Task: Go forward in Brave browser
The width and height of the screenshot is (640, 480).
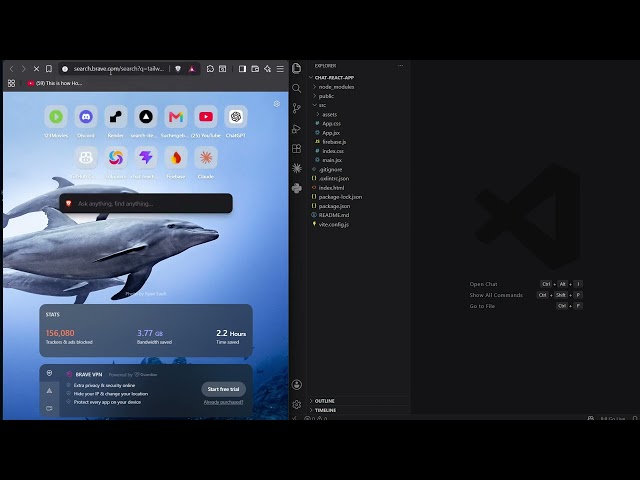Action: (24, 69)
